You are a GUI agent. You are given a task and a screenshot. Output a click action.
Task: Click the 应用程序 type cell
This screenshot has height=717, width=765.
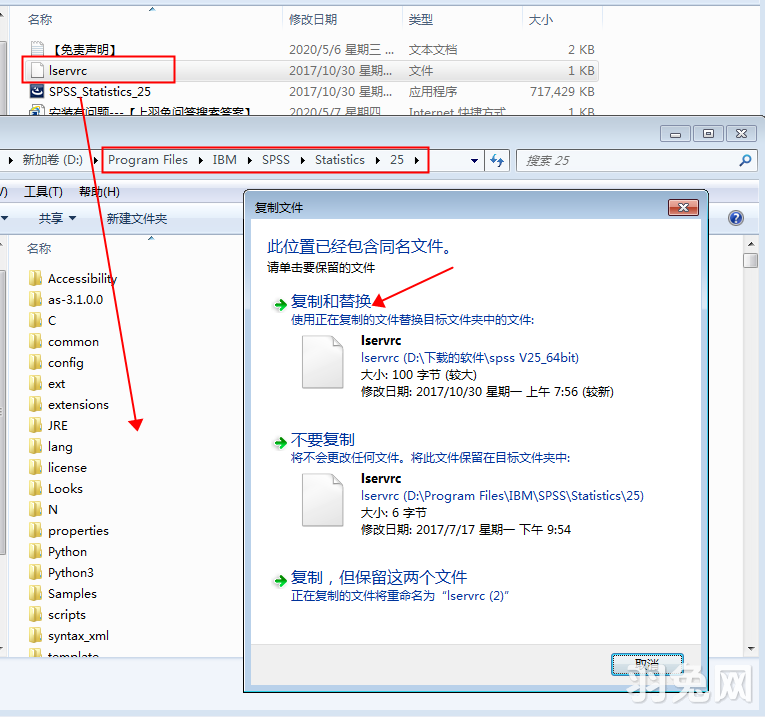tap(433, 91)
